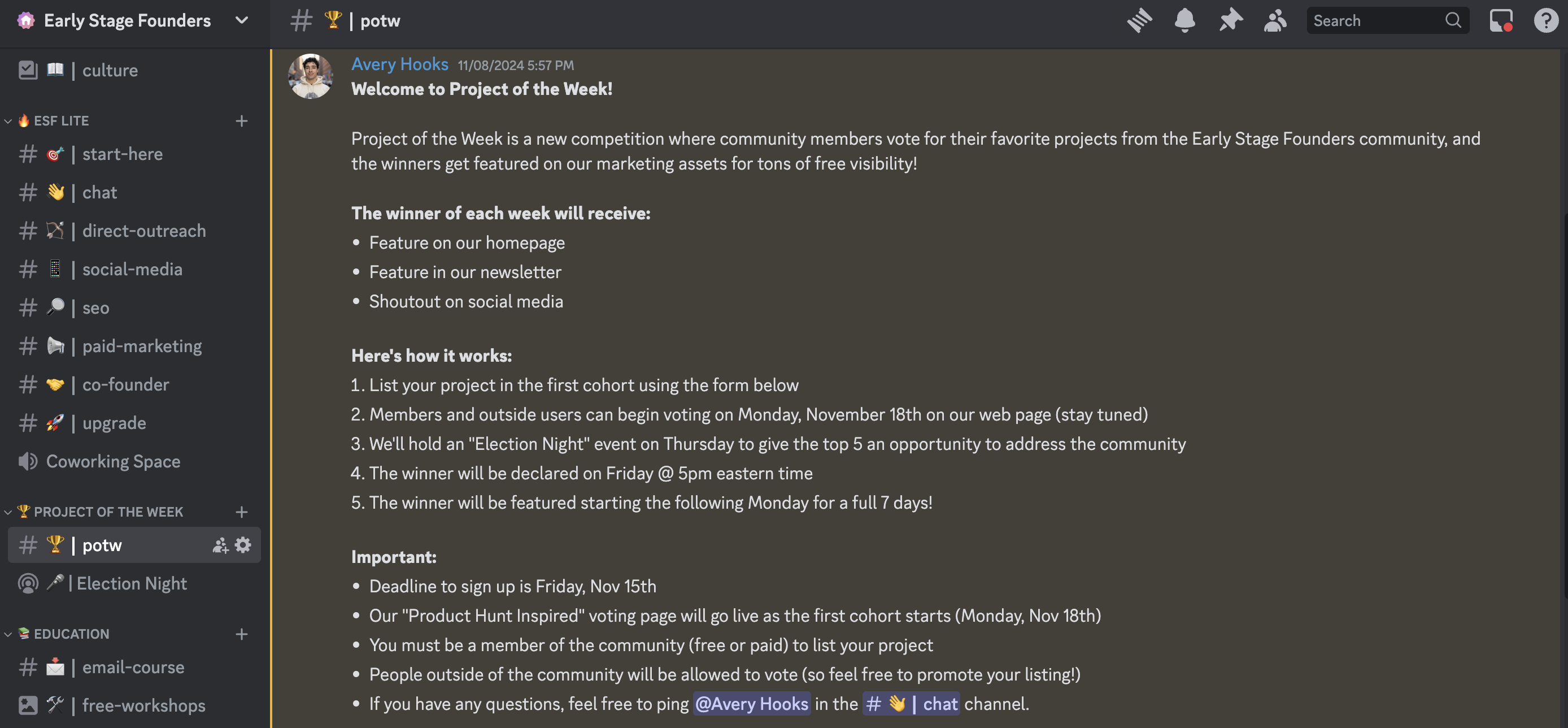
Task: Click the Search input field
Action: [x=1387, y=21]
